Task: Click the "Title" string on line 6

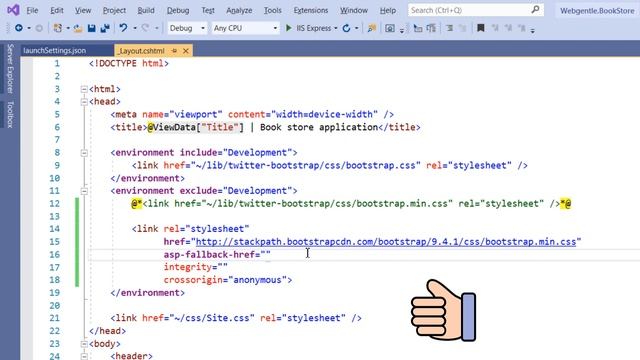Action: 220,127
